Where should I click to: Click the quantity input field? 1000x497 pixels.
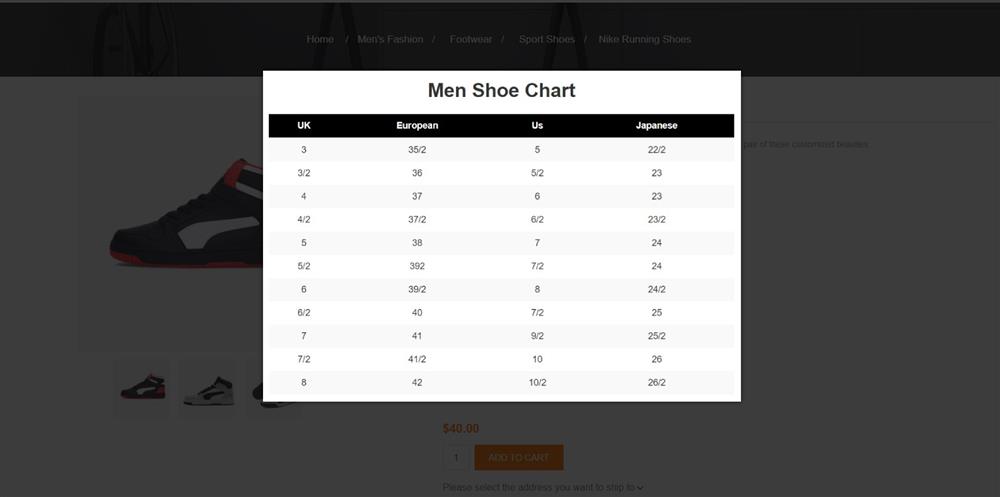[455, 457]
